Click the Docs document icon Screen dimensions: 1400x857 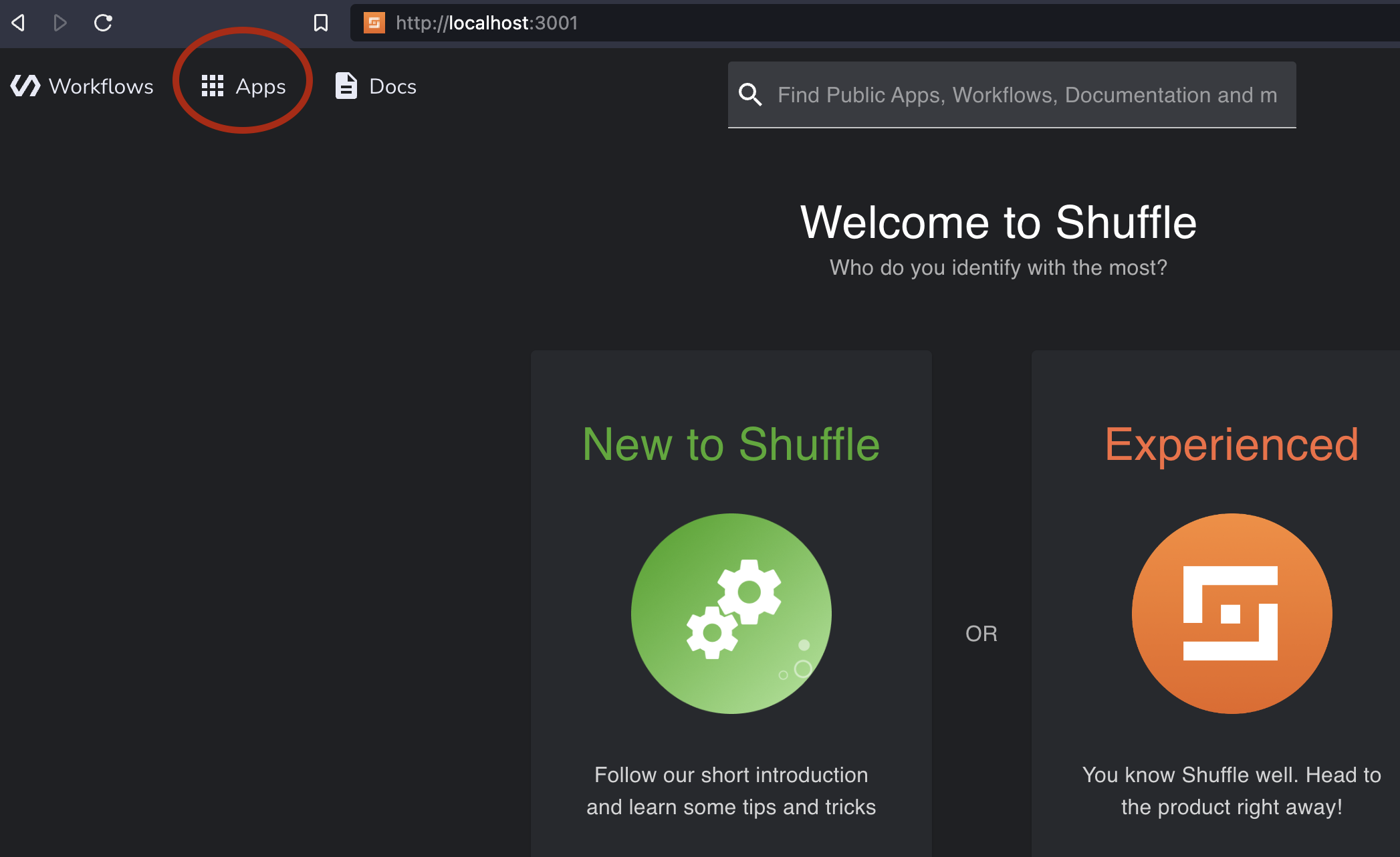coord(346,86)
